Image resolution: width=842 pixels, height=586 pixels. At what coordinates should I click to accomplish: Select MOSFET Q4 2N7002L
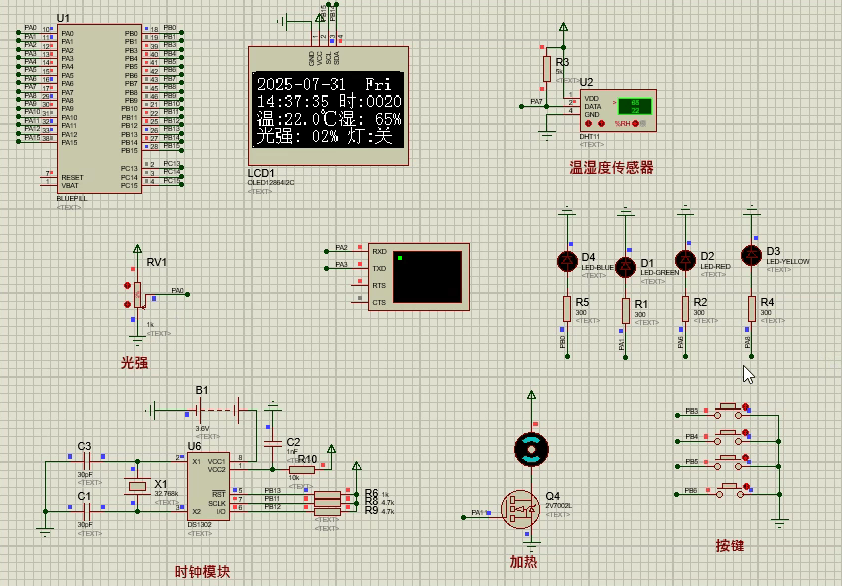click(520, 508)
